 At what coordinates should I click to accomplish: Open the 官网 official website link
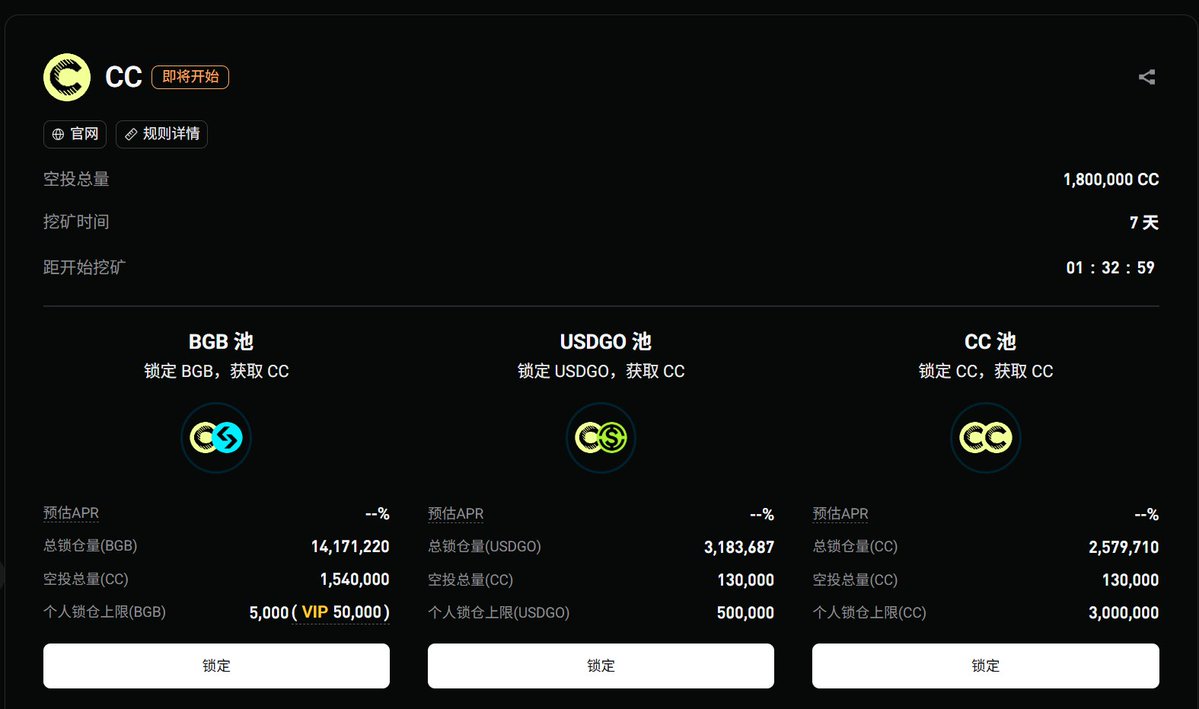(75, 134)
